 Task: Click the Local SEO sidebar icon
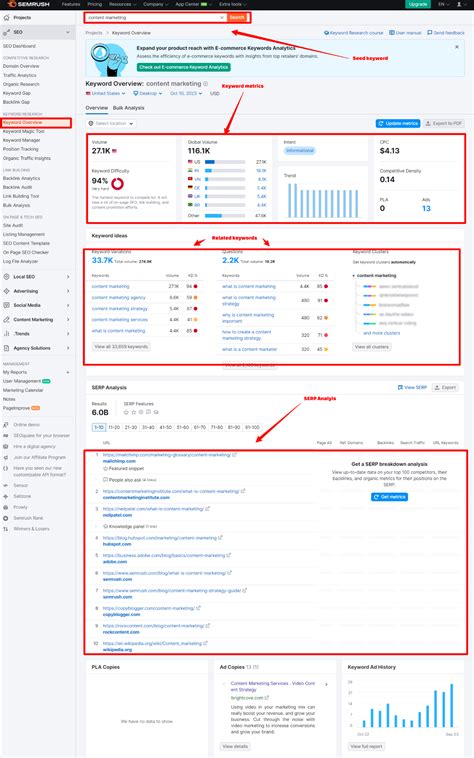coord(6,277)
